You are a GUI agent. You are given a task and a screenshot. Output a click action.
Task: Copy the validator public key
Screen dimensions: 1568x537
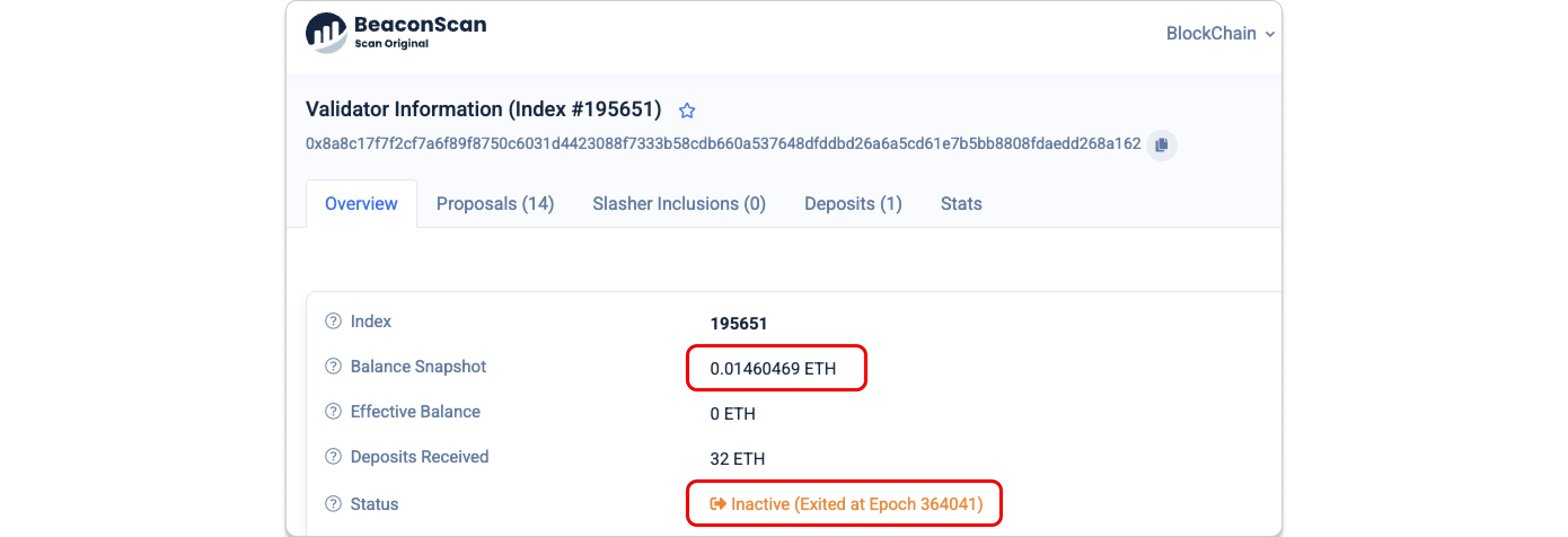1161,145
